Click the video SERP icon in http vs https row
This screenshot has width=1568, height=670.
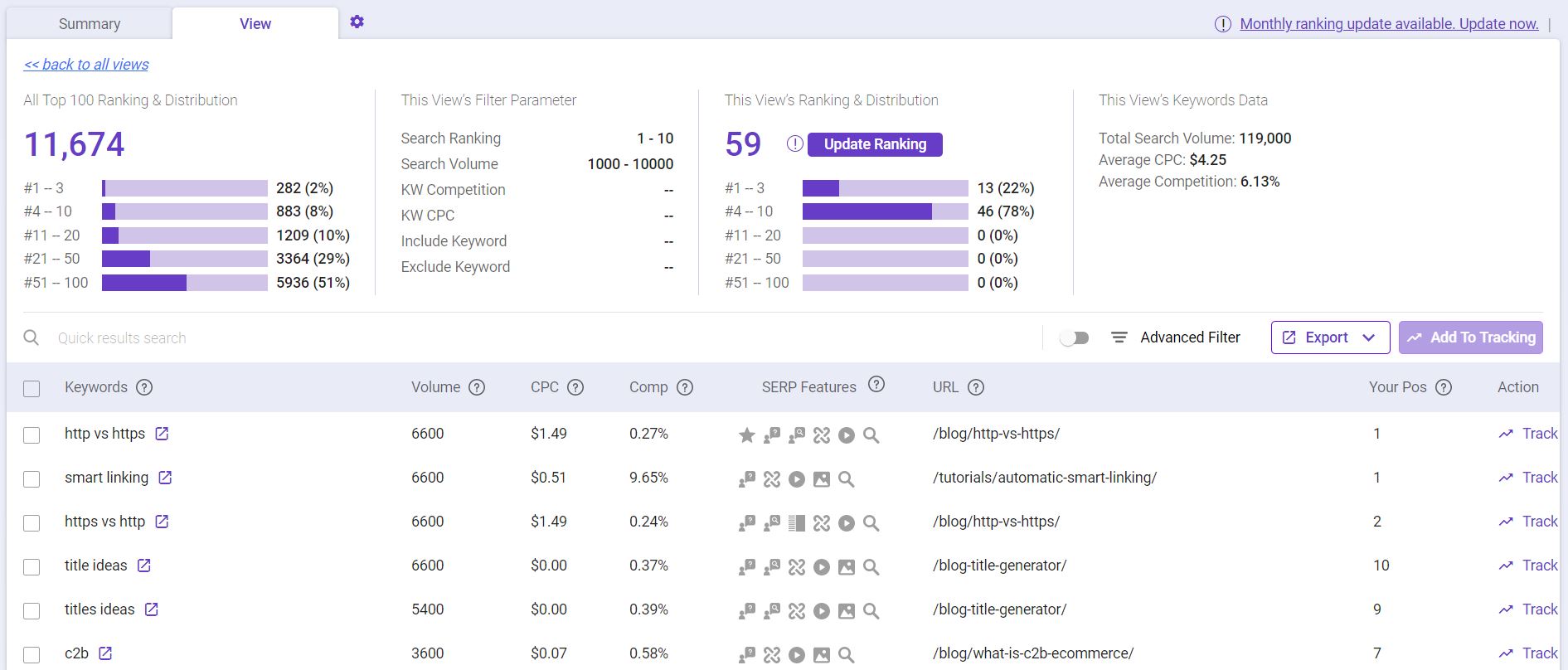coord(847,435)
